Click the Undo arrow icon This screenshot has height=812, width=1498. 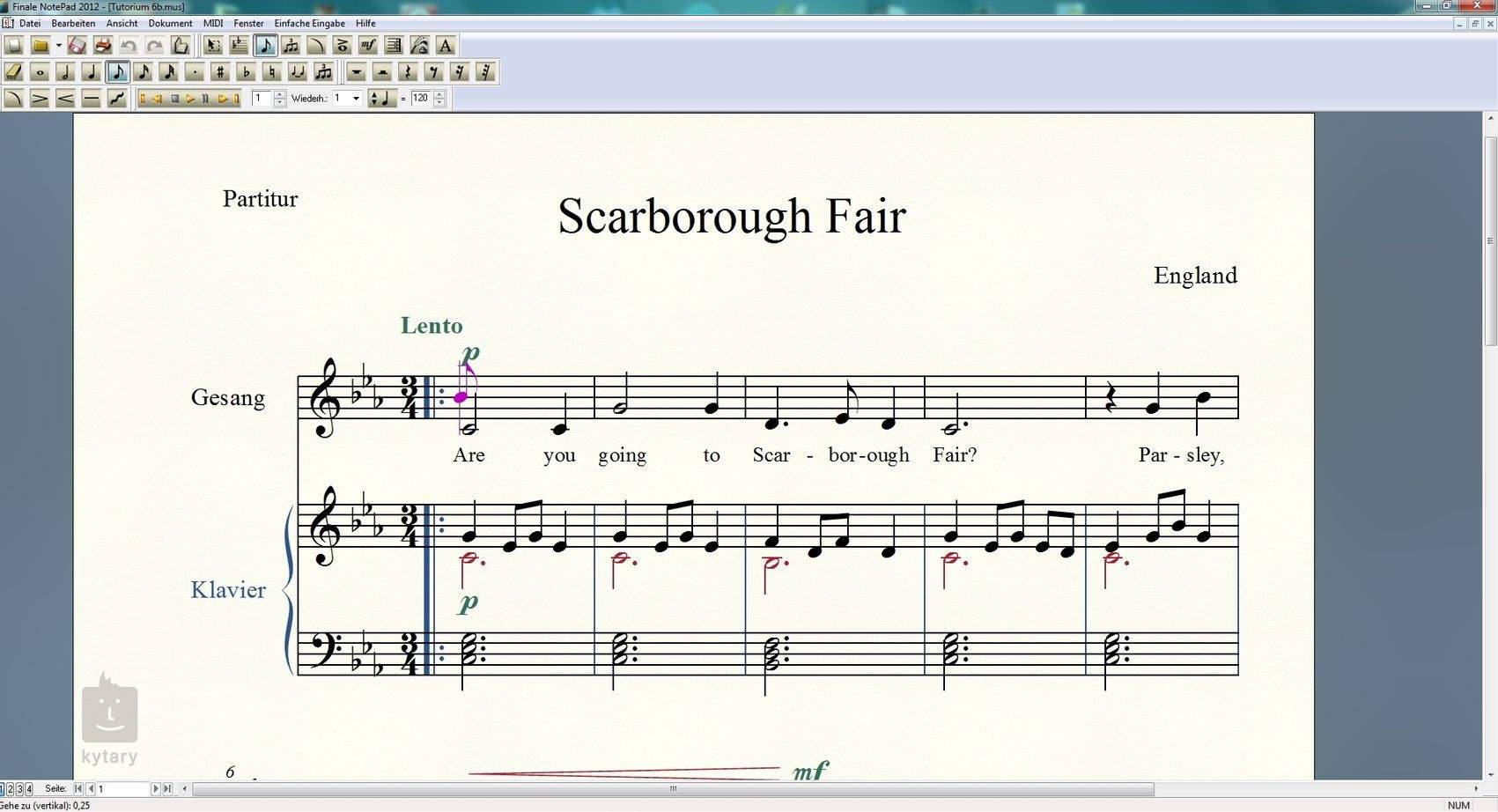click(x=129, y=46)
